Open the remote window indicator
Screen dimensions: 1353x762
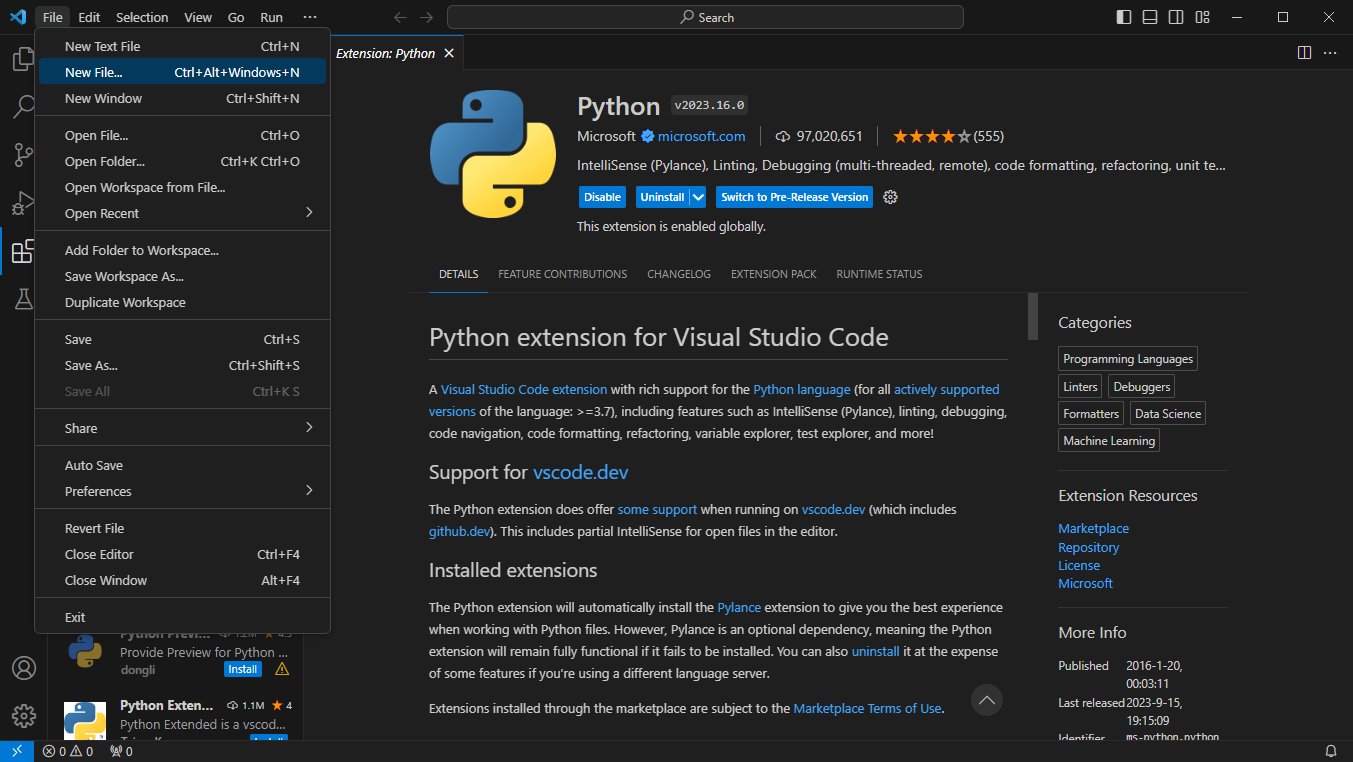(x=17, y=751)
